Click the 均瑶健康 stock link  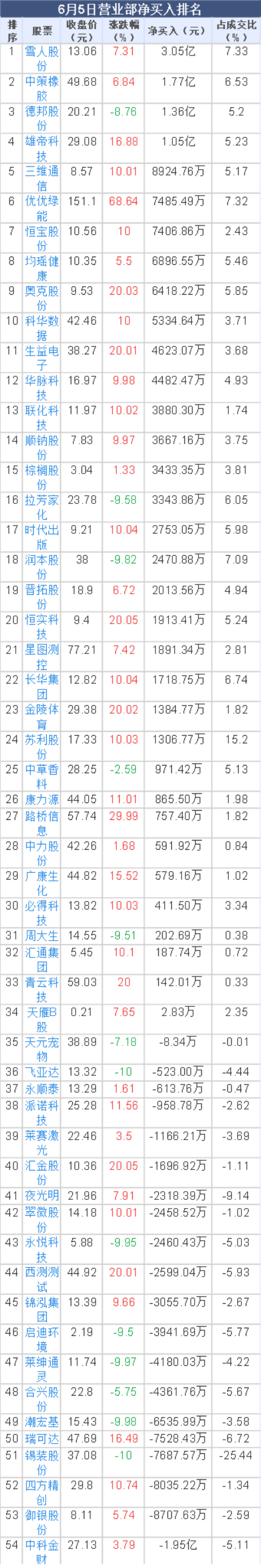[42, 267]
